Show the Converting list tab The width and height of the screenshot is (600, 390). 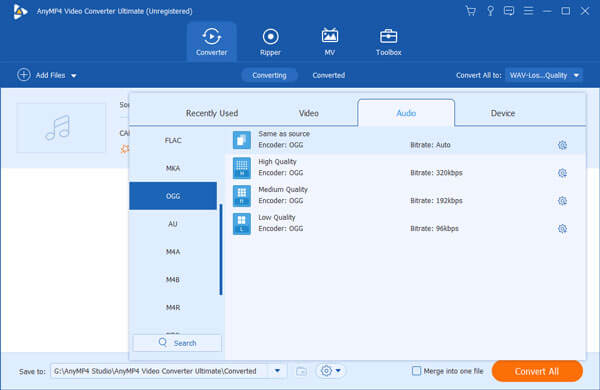[x=269, y=75]
